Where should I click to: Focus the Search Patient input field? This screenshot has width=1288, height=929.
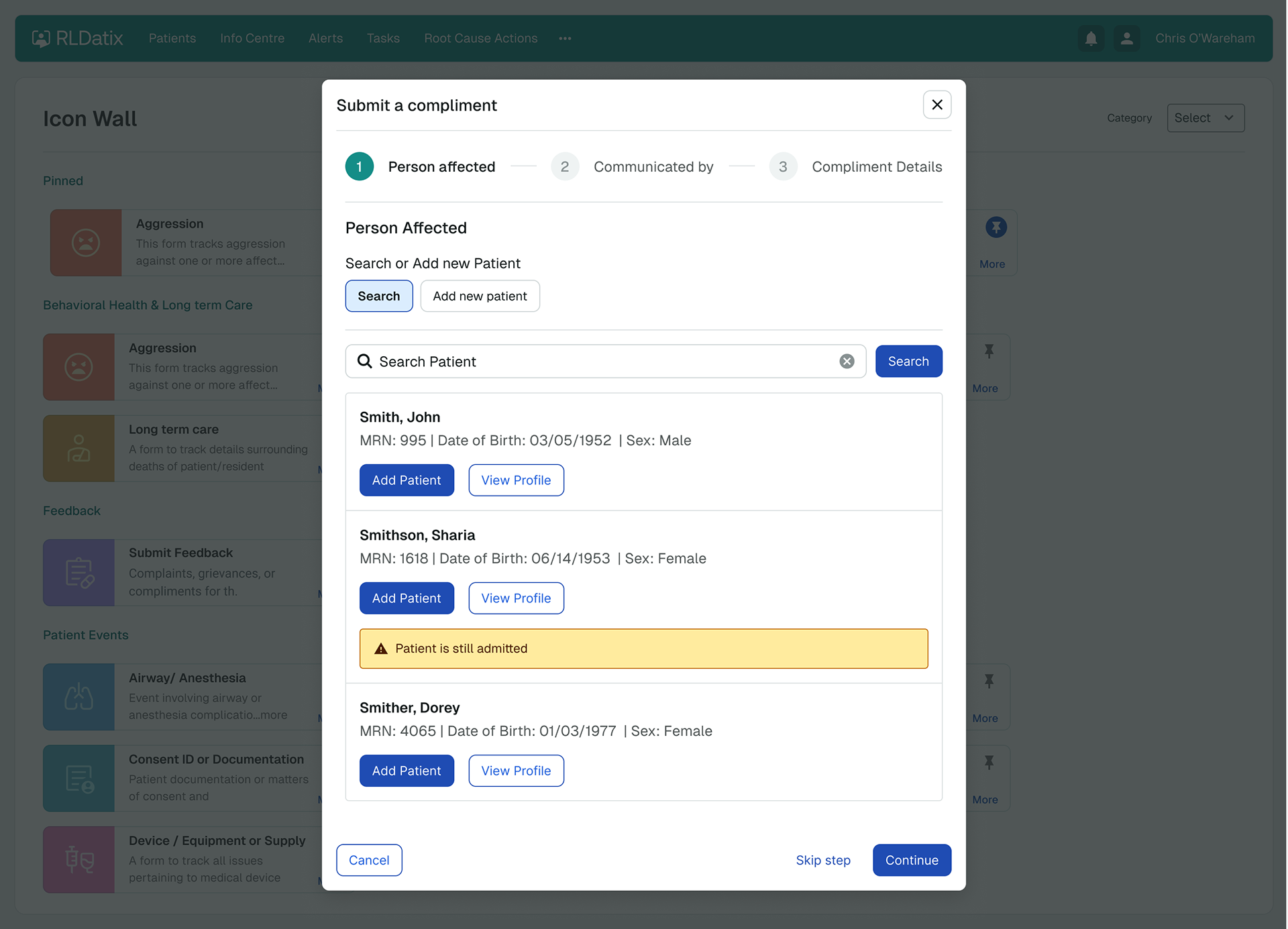[606, 362]
